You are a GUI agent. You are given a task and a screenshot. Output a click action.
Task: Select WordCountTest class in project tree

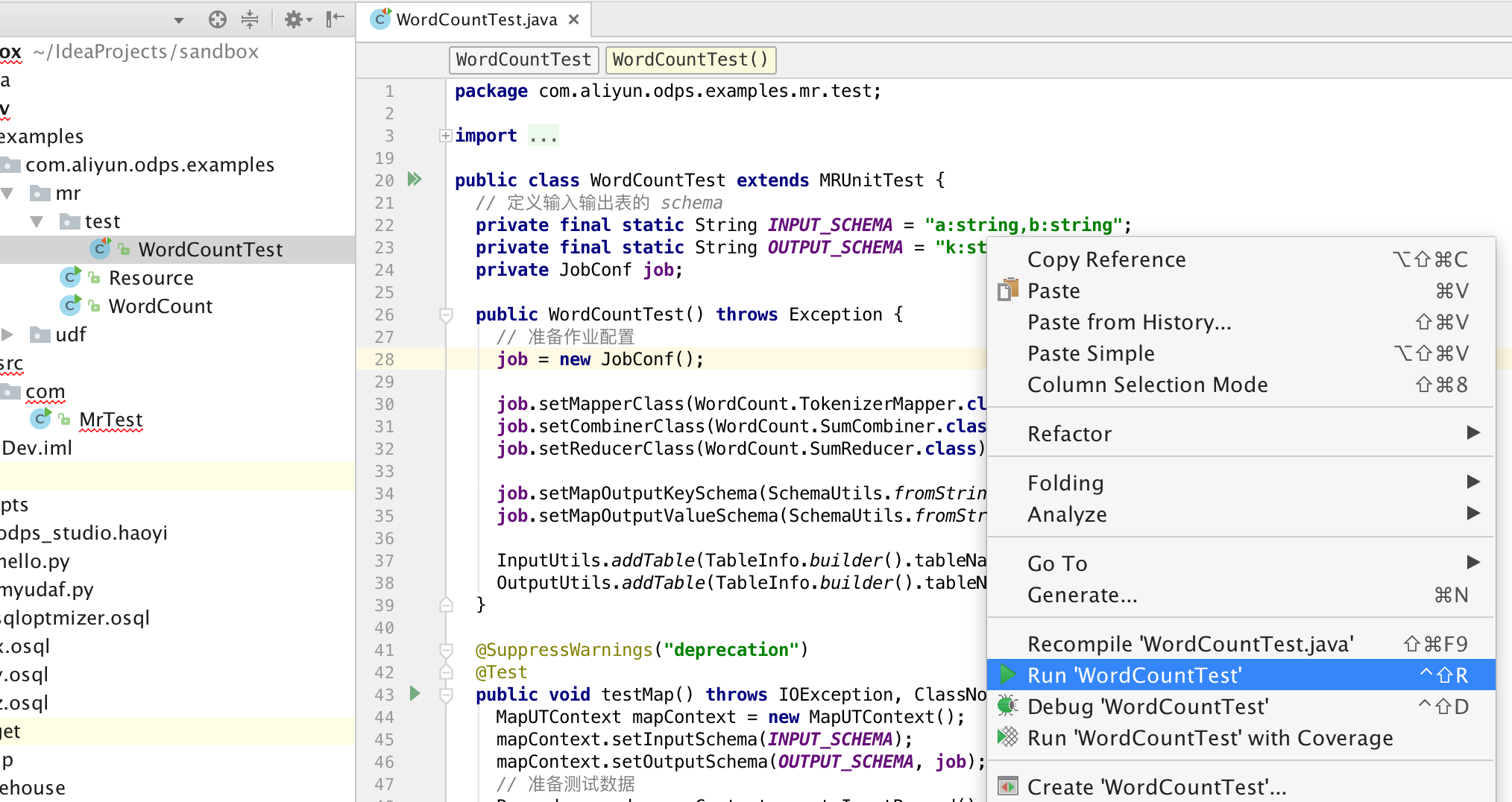pyautogui.click(x=210, y=250)
